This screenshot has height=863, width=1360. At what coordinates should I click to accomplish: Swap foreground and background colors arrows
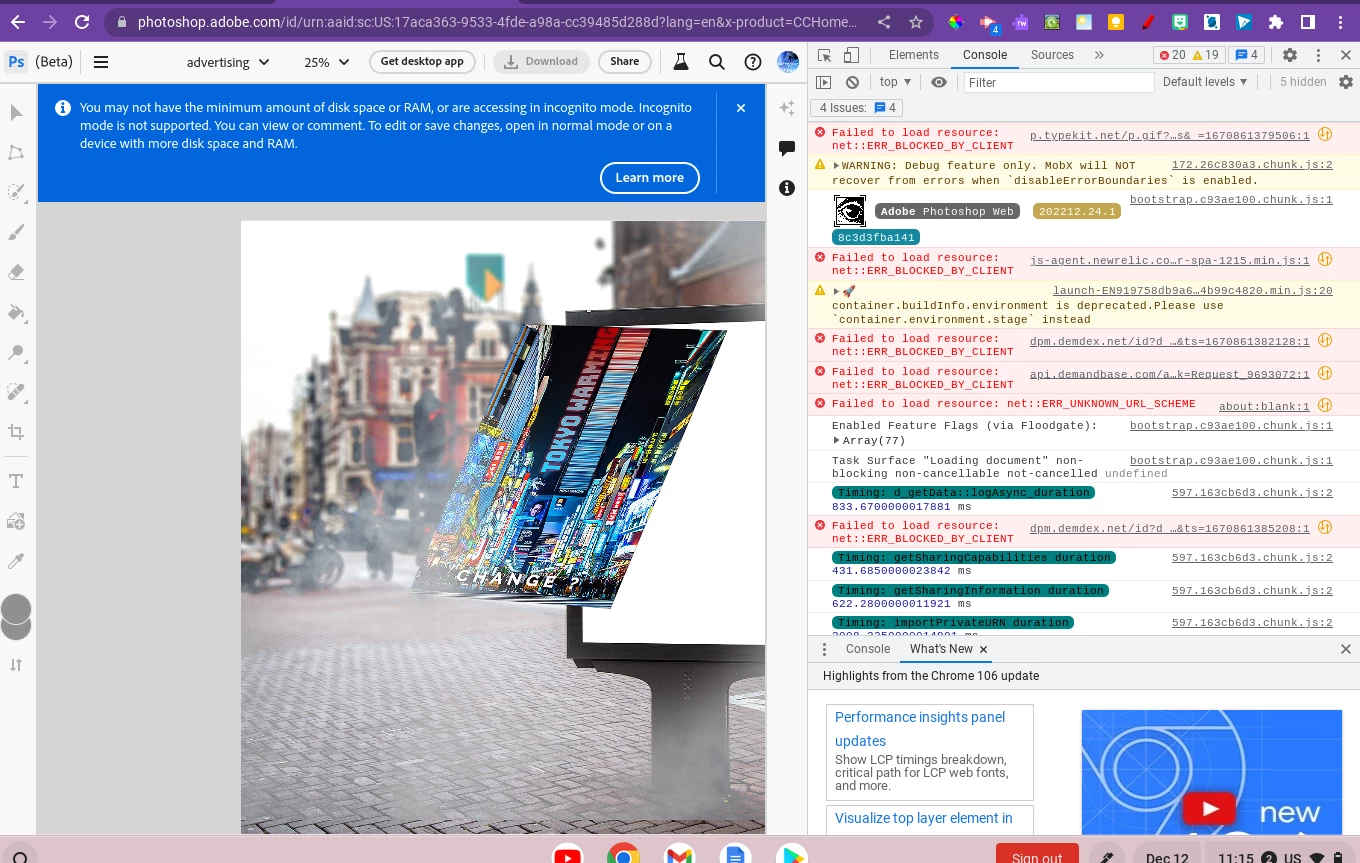pyautogui.click(x=16, y=664)
